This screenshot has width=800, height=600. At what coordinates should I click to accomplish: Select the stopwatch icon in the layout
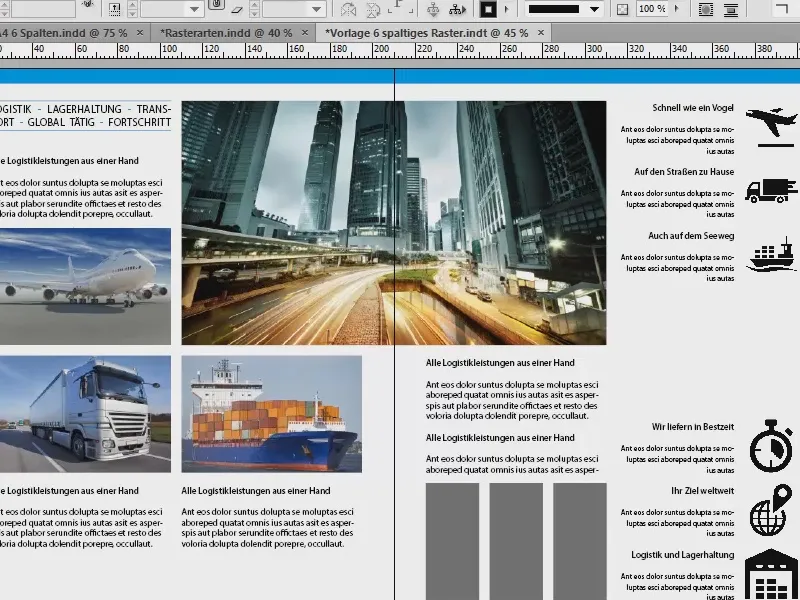[771, 446]
